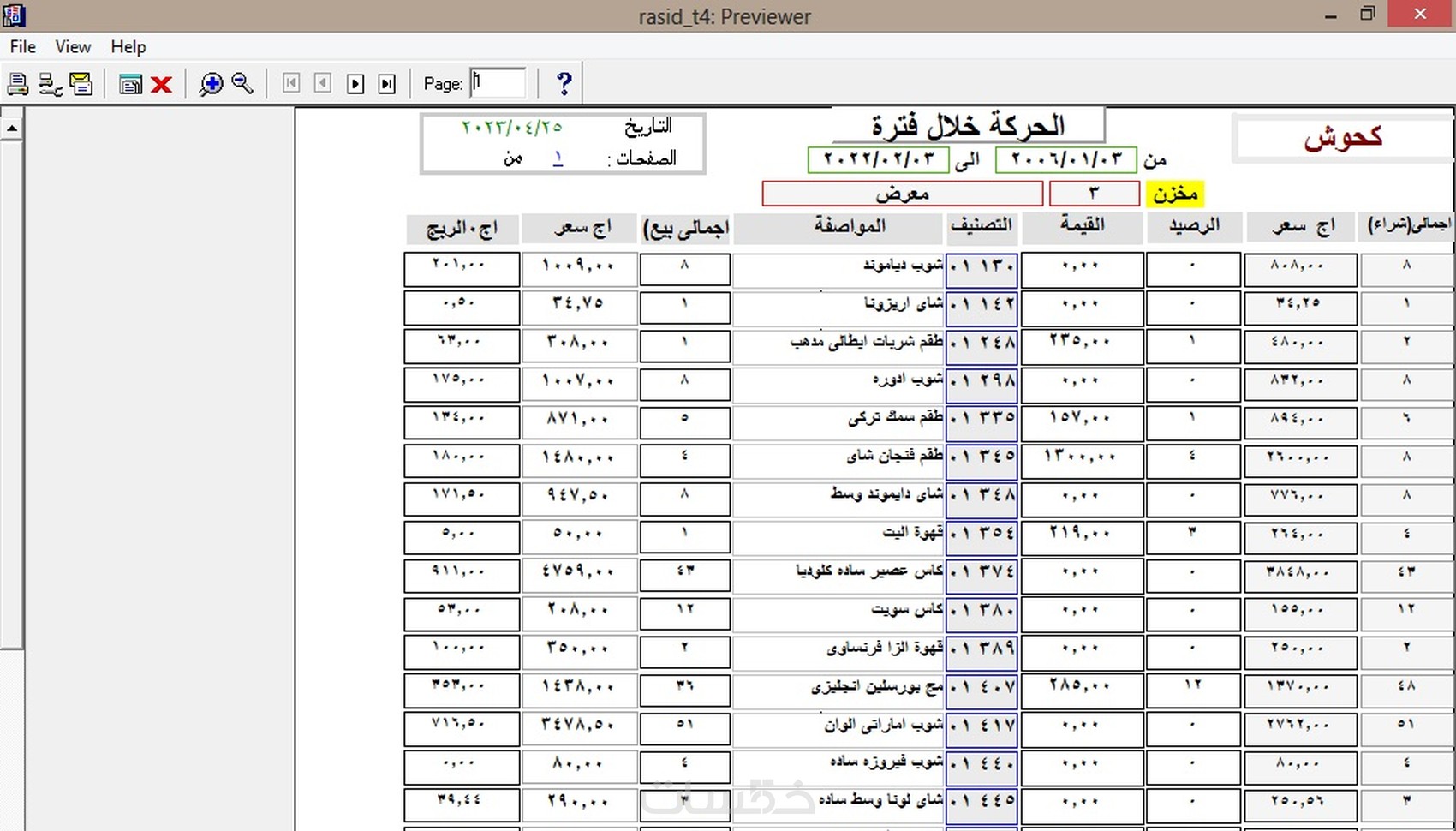The height and width of the screenshot is (831, 1456).
Task: Maximize the Previewer window
Action: tap(1368, 15)
